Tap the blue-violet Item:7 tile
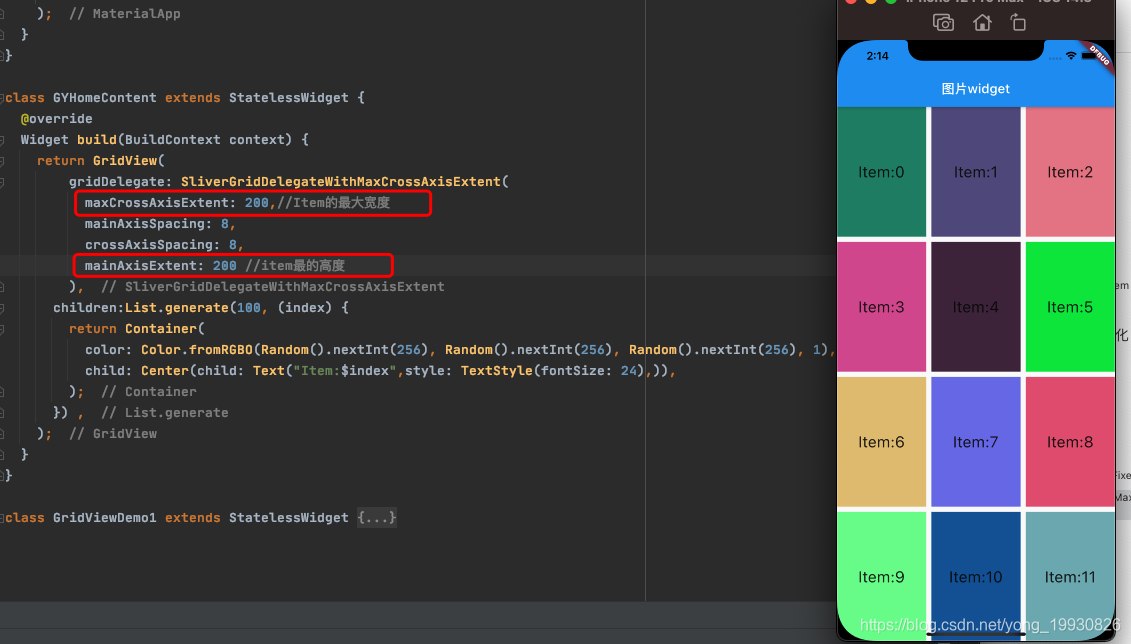This screenshot has width=1131, height=644. [x=975, y=441]
